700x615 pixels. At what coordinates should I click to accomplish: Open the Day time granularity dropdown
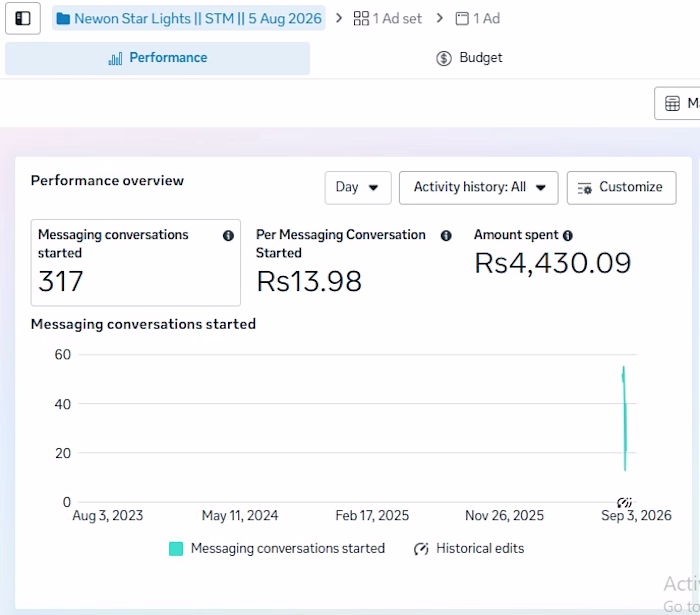pos(358,187)
